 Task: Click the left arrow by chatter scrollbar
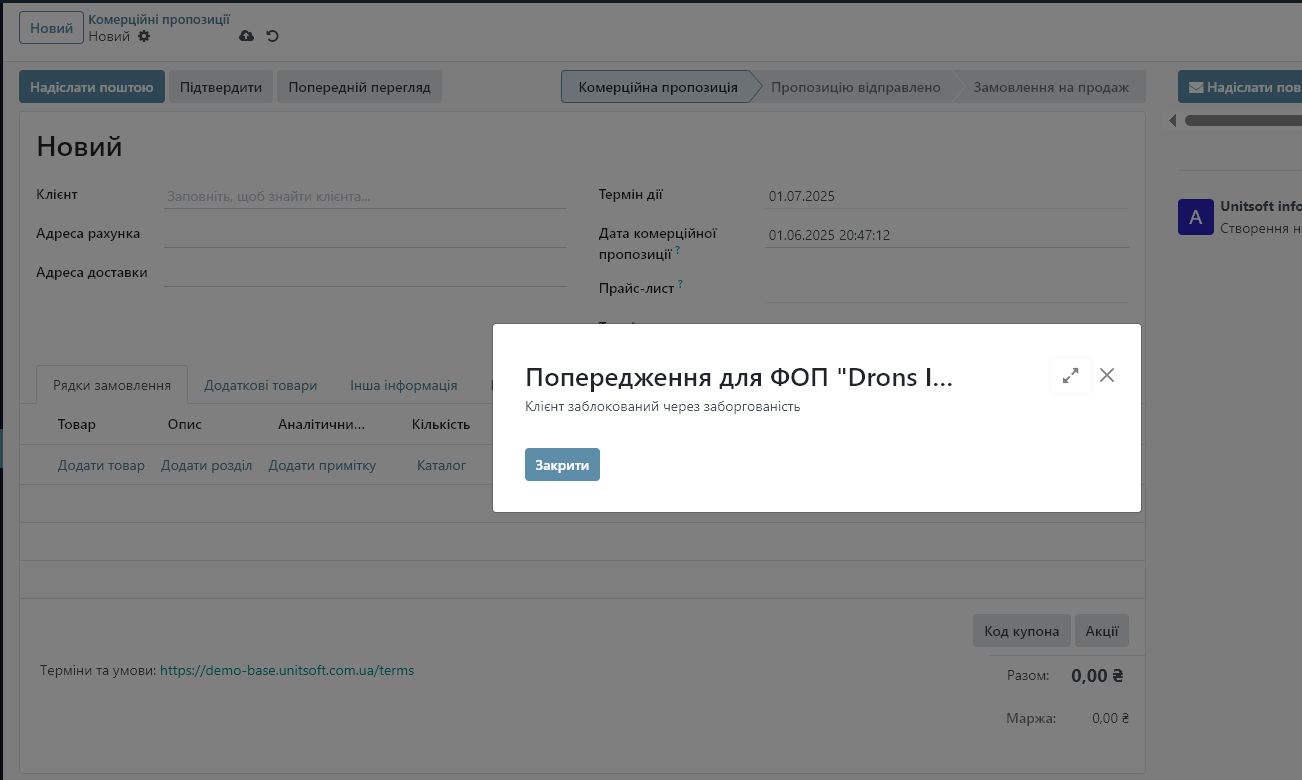pyautogui.click(x=1173, y=121)
